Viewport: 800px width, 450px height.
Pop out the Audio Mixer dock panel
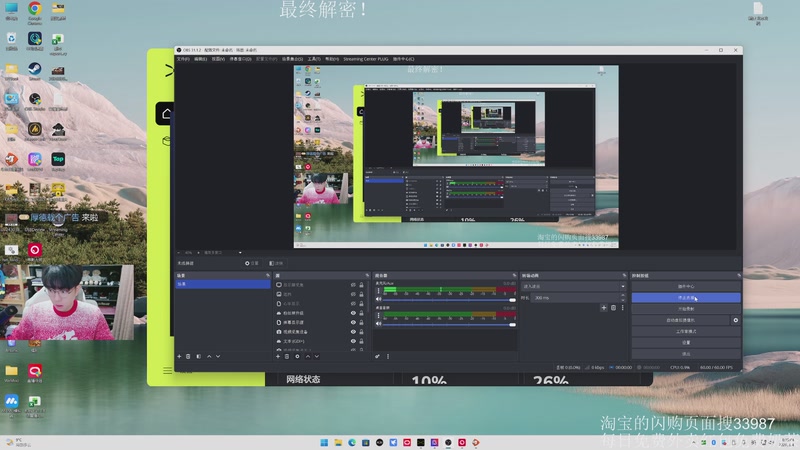tap(514, 276)
